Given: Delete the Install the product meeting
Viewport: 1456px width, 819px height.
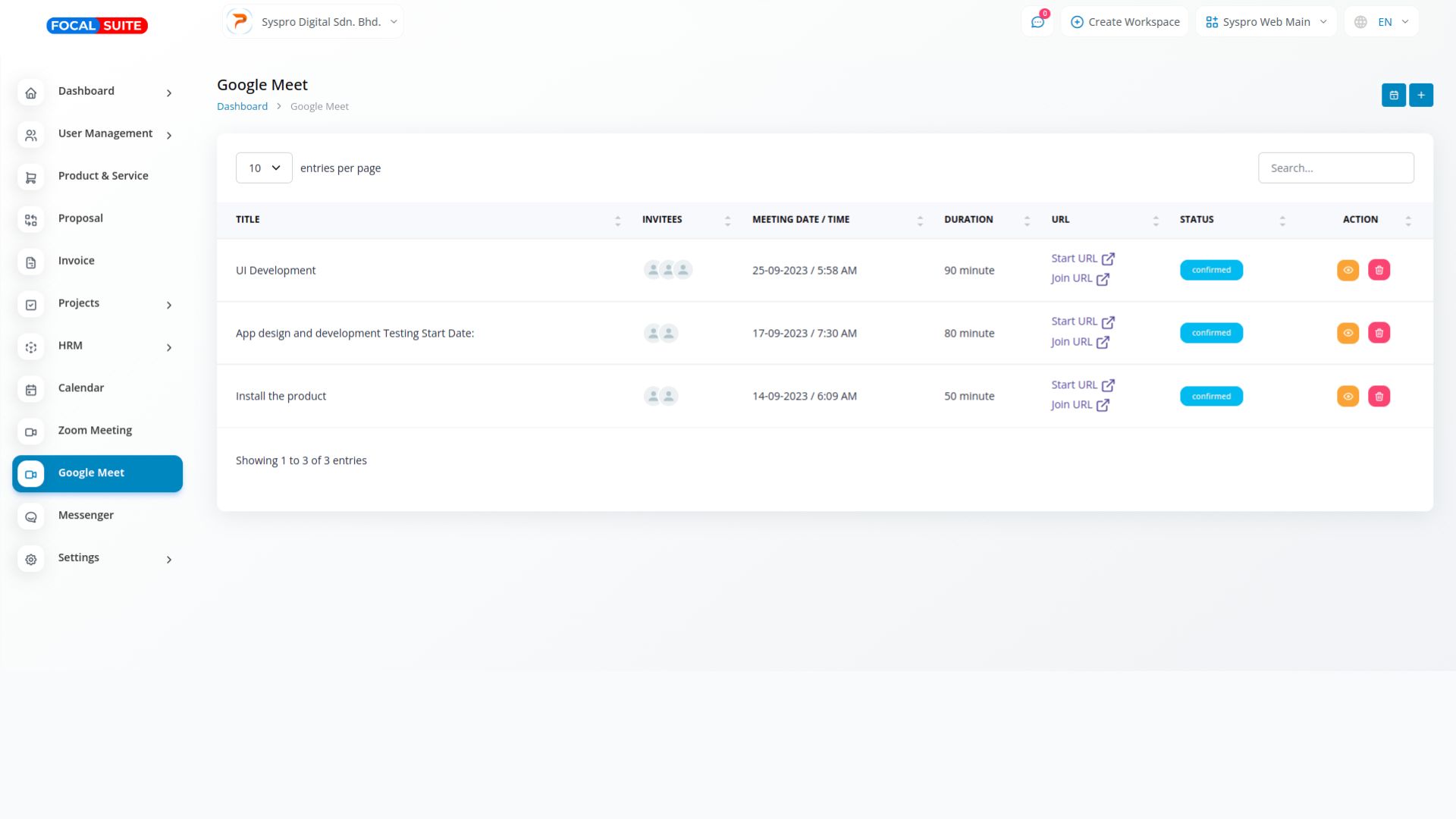Looking at the screenshot, I should tap(1379, 396).
